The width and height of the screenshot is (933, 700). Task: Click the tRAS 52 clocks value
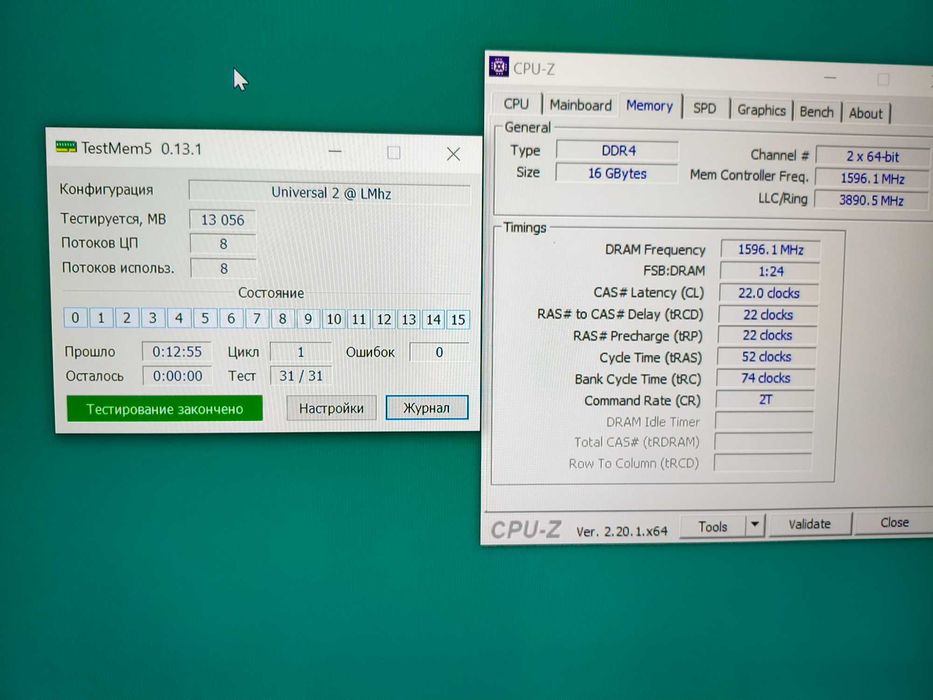click(766, 357)
